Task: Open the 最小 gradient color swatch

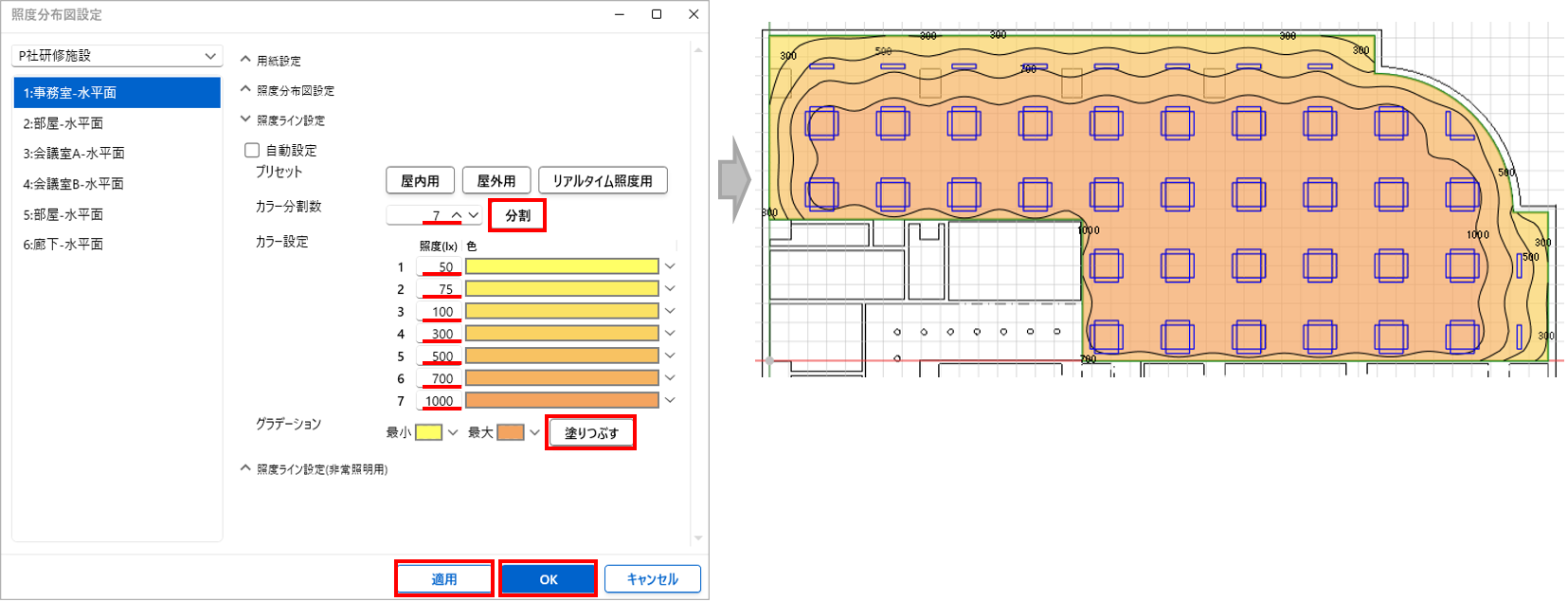Action: tap(428, 433)
